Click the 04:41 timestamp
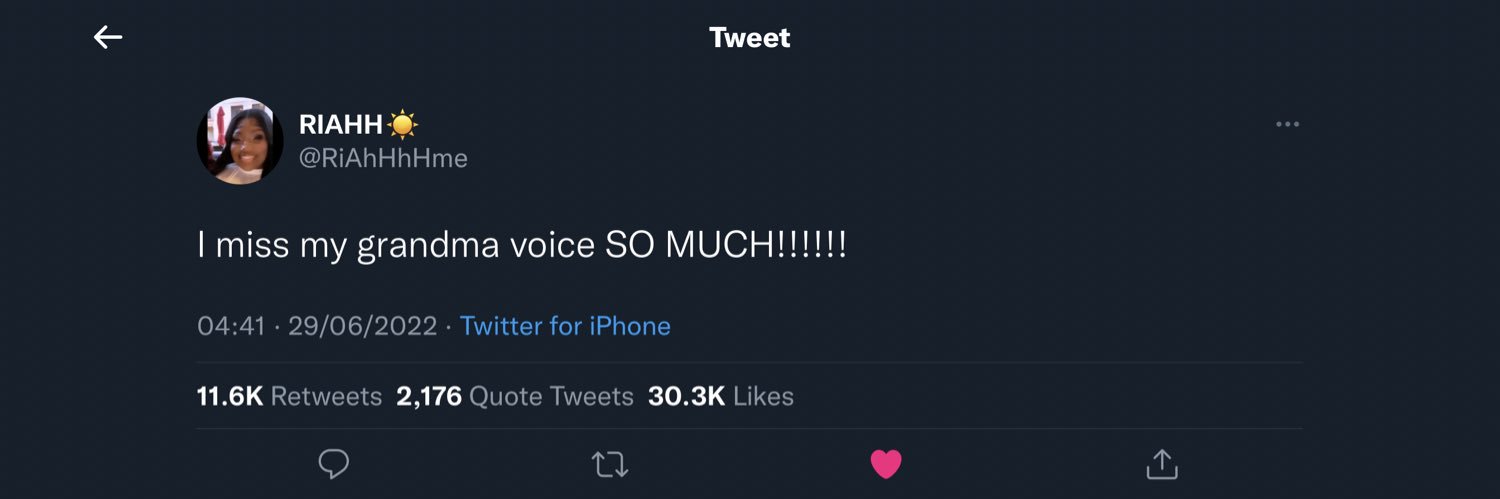This screenshot has width=1500, height=499. (231, 326)
